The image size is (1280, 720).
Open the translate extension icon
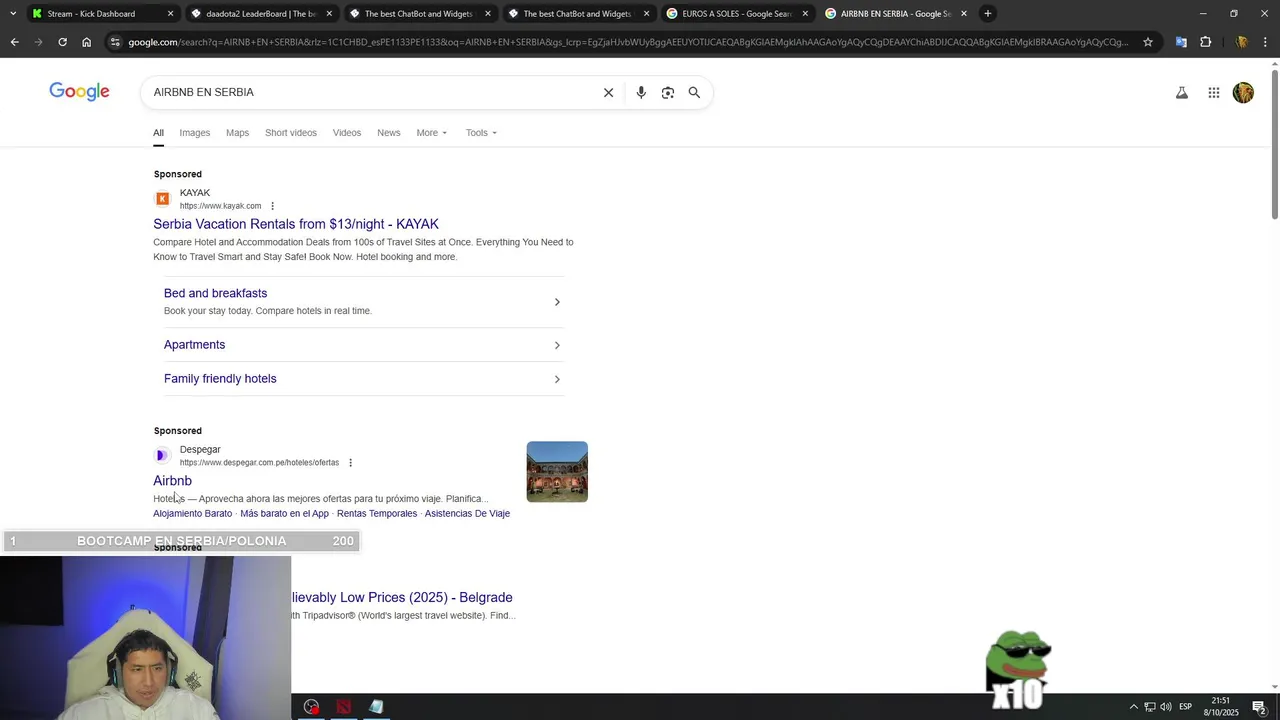[x=1181, y=42]
